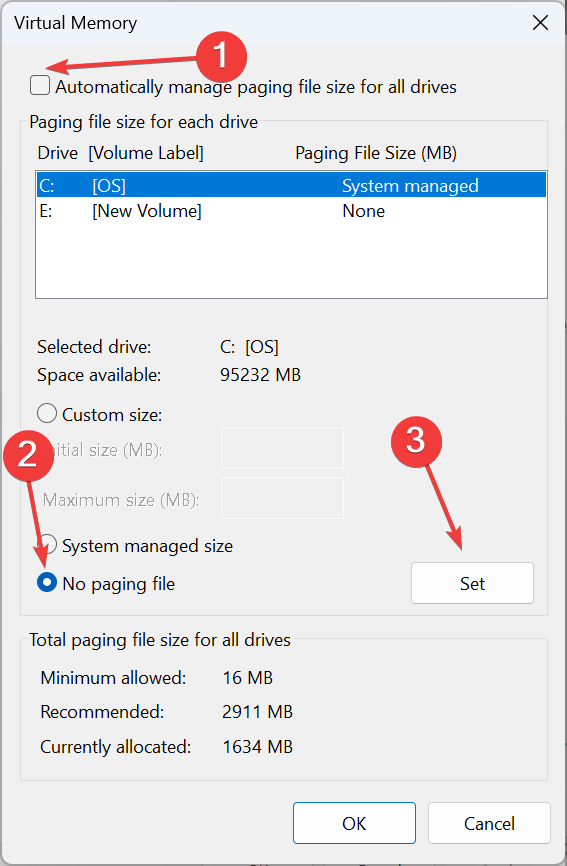
Task: Cancel the Virtual Memory changes
Action: [489, 823]
